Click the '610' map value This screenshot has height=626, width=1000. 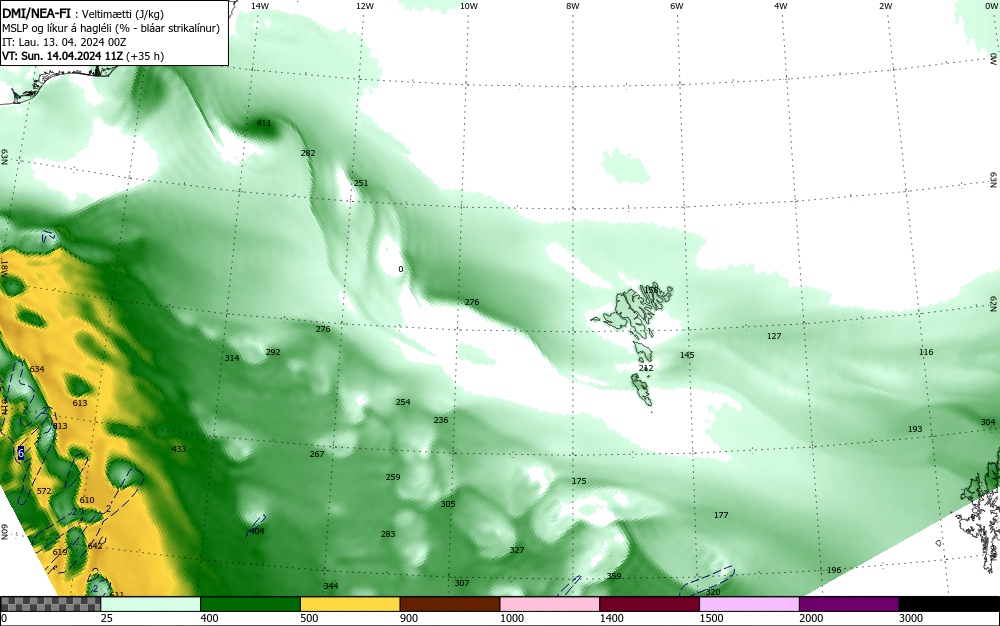tap(87, 500)
